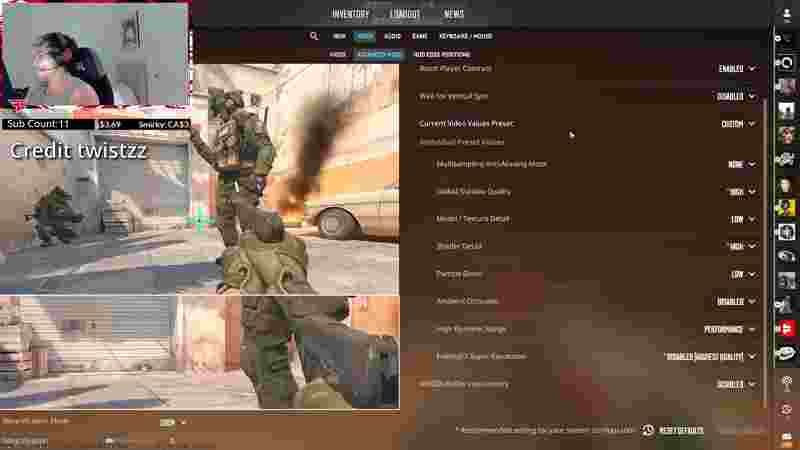Image resolution: width=800 pixels, height=450 pixels.
Task: Switch to the Game settings tab
Action: (x=419, y=36)
